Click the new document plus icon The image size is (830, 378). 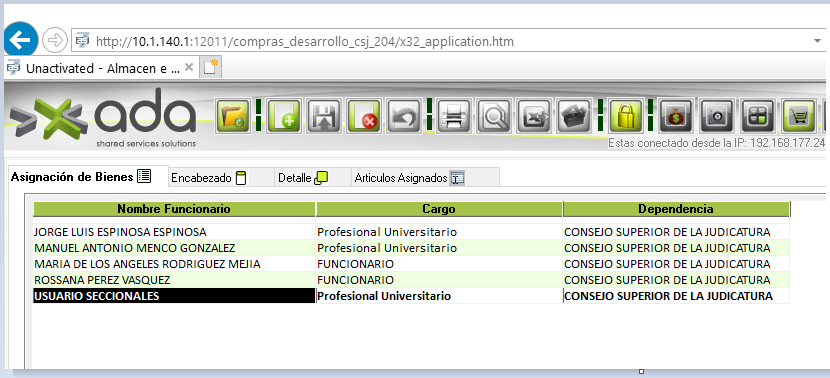[284, 116]
